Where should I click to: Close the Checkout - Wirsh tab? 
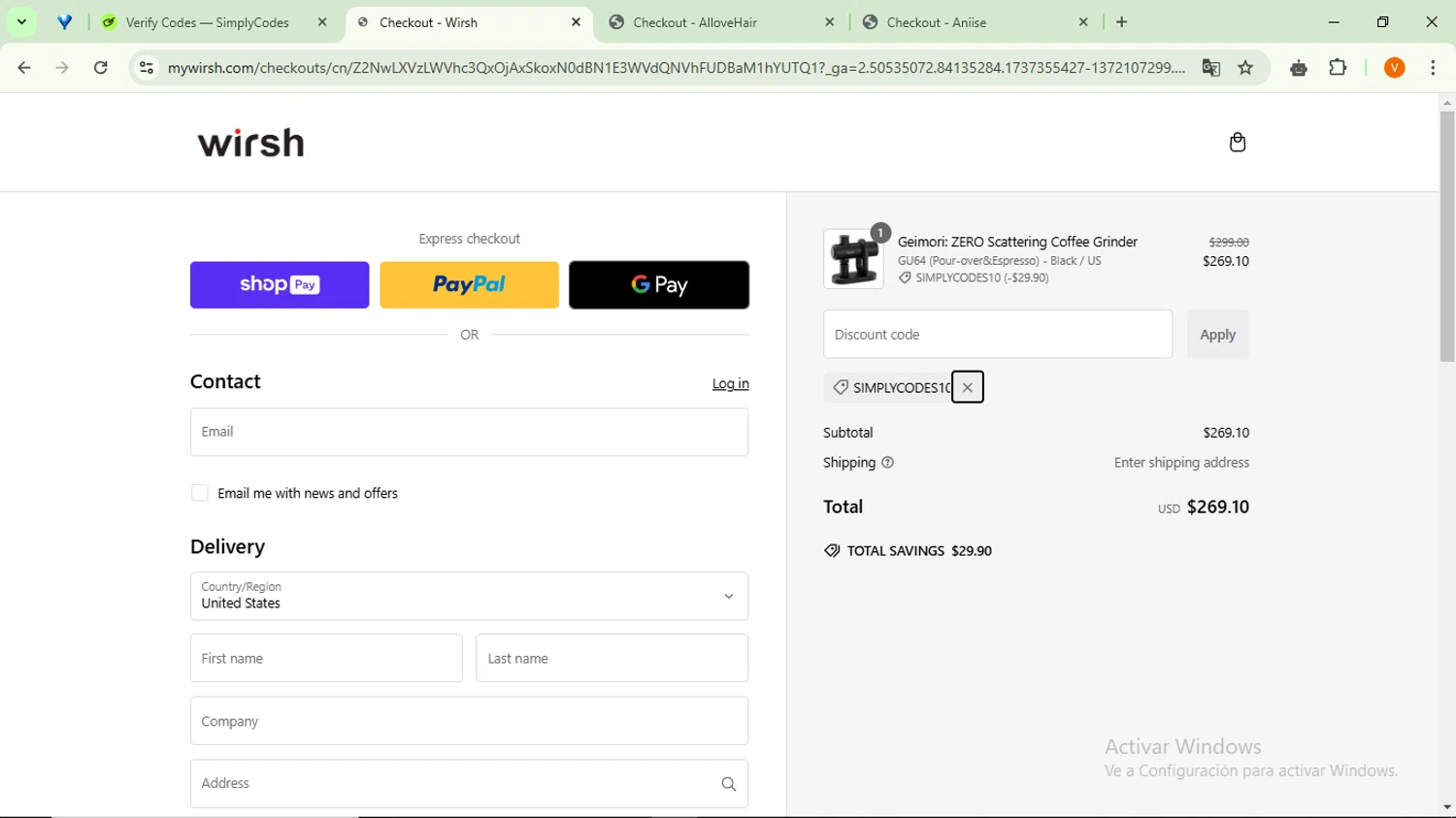click(576, 21)
